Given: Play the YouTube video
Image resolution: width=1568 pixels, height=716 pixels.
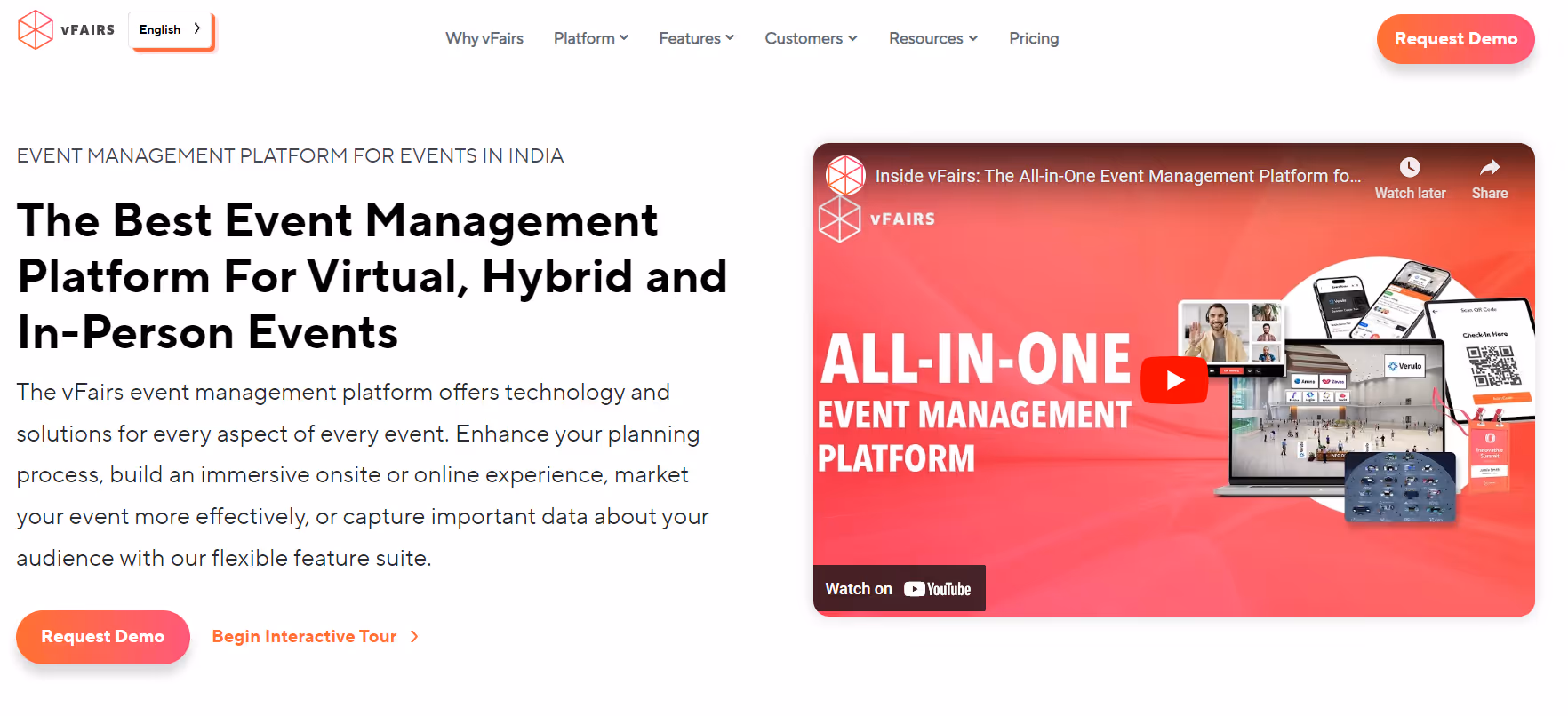Looking at the screenshot, I should pos(1174,380).
